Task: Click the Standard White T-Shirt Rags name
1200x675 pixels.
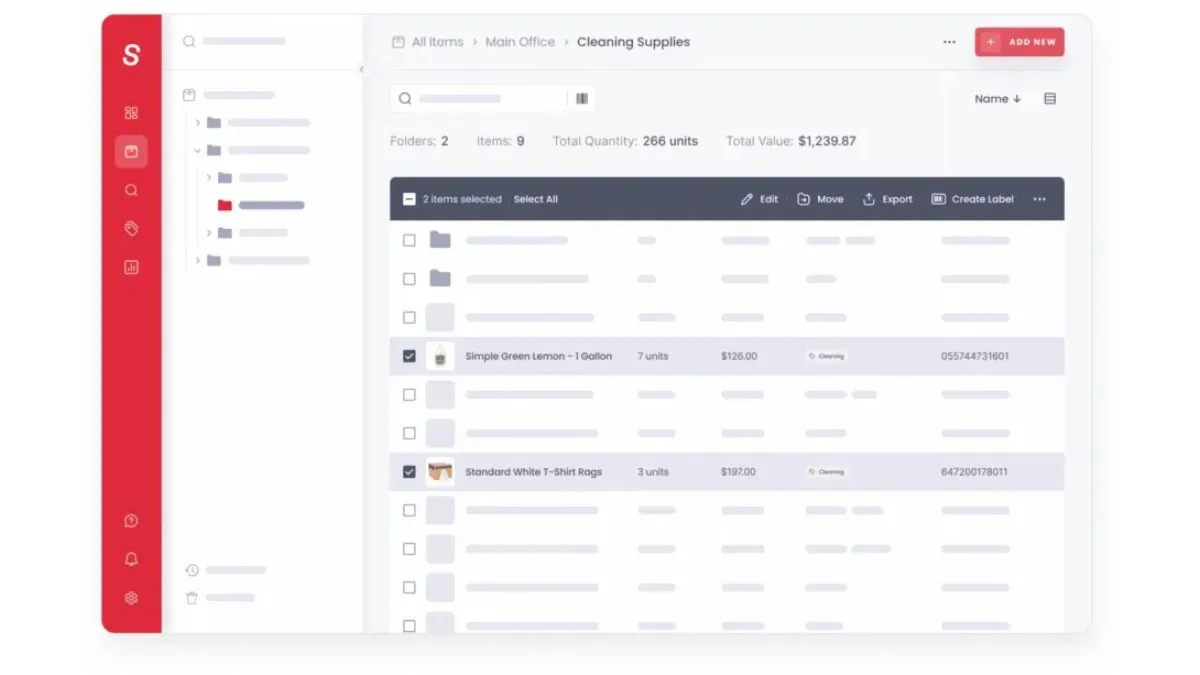Action: tap(534, 472)
